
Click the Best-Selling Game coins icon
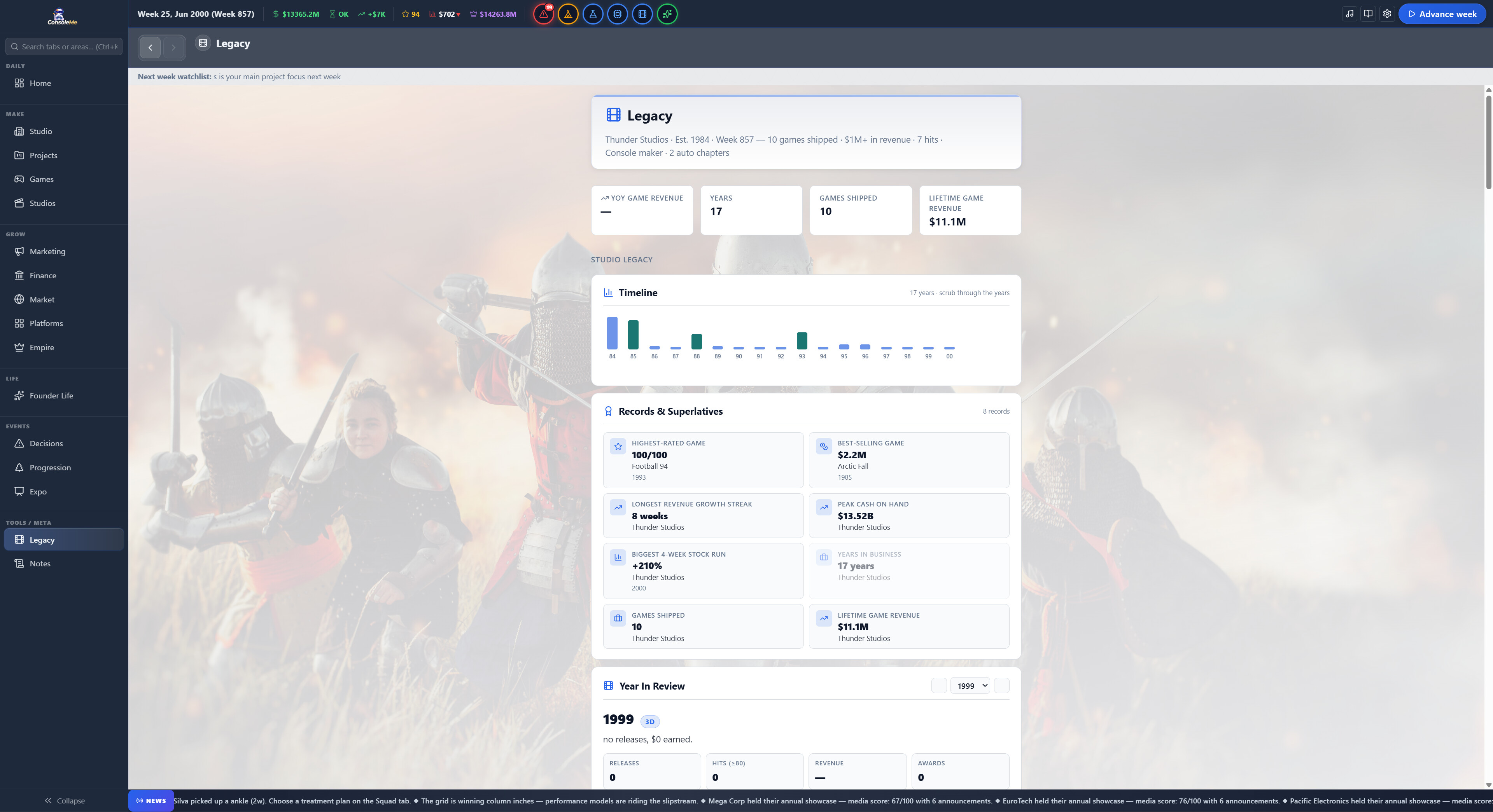(x=824, y=446)
